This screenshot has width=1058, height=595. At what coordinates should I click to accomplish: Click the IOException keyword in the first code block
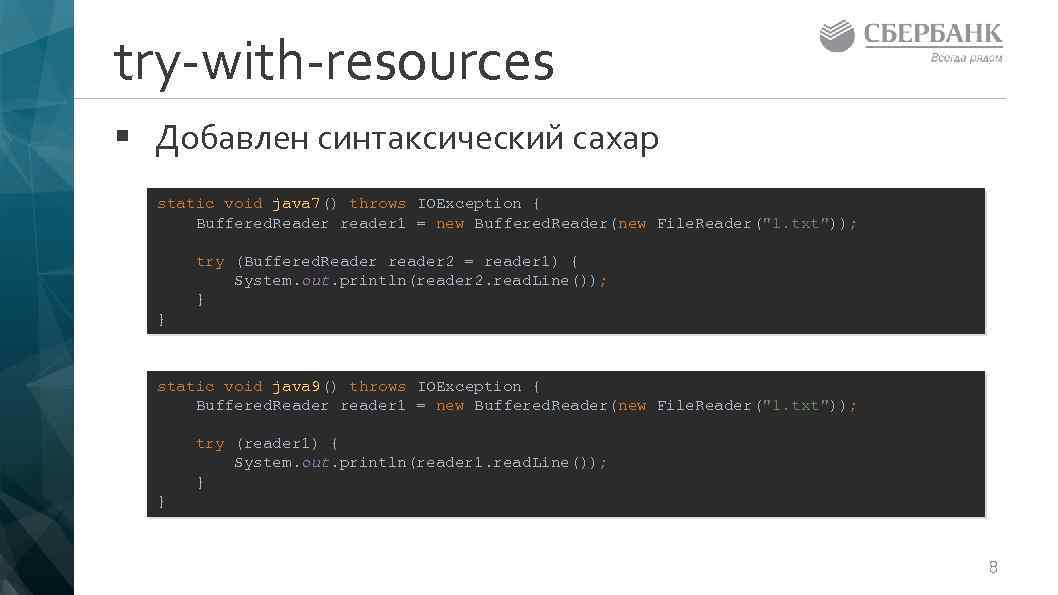pos(470,203)
